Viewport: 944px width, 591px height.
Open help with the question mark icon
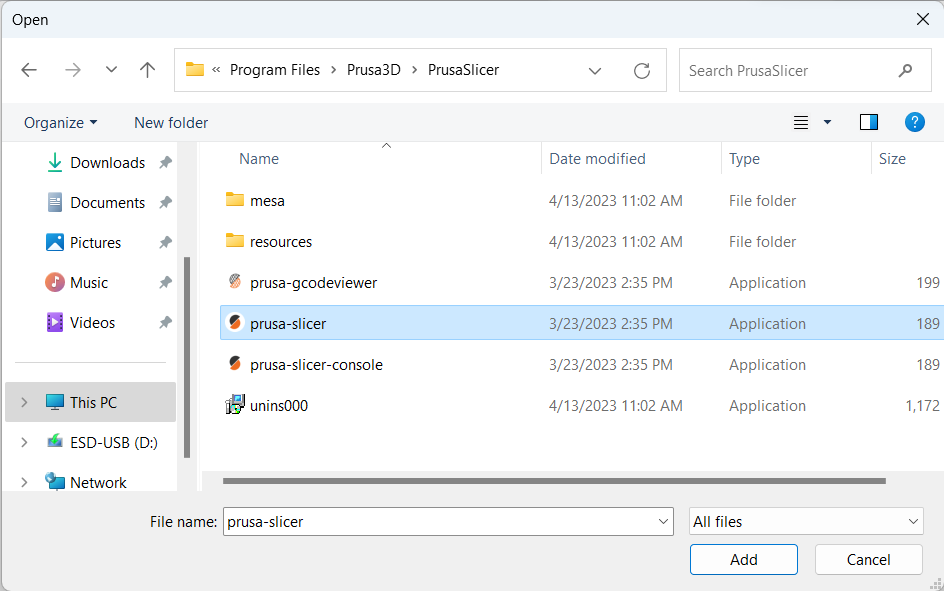pos(914,122)
